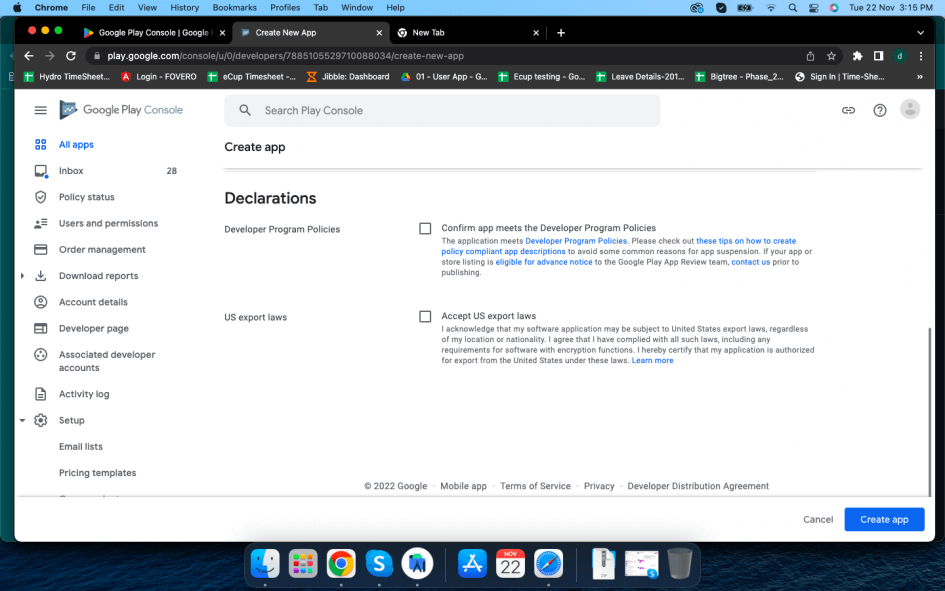Click the Policy status shield icon
Viewport: 945px width, 591px height.
point(41,197)
